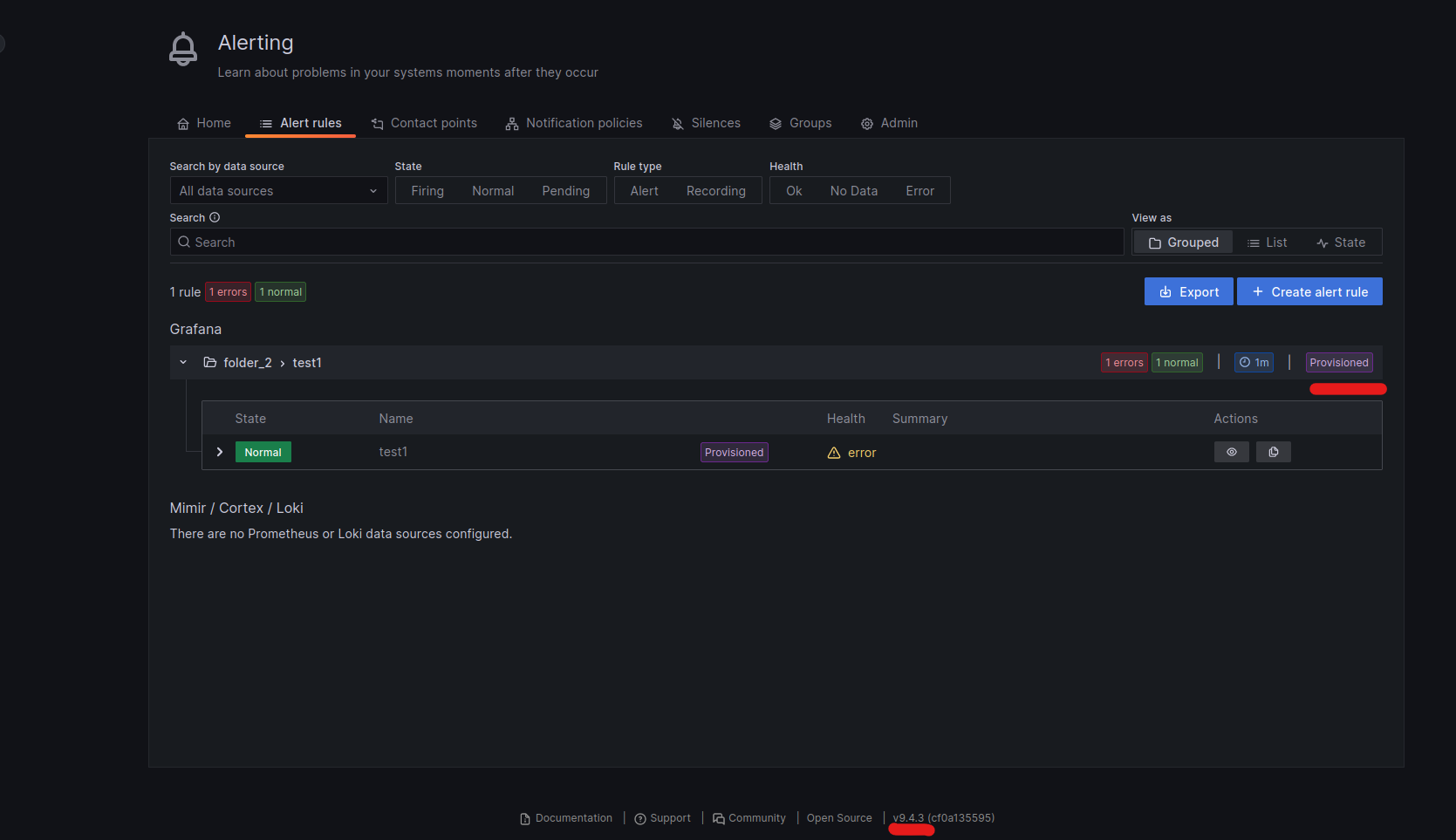The height and width of the screenshot is (840, 1456).
Task: Click the 1m evaluation interval badge
Action: pyautogui.click(x=1254, y=362)
